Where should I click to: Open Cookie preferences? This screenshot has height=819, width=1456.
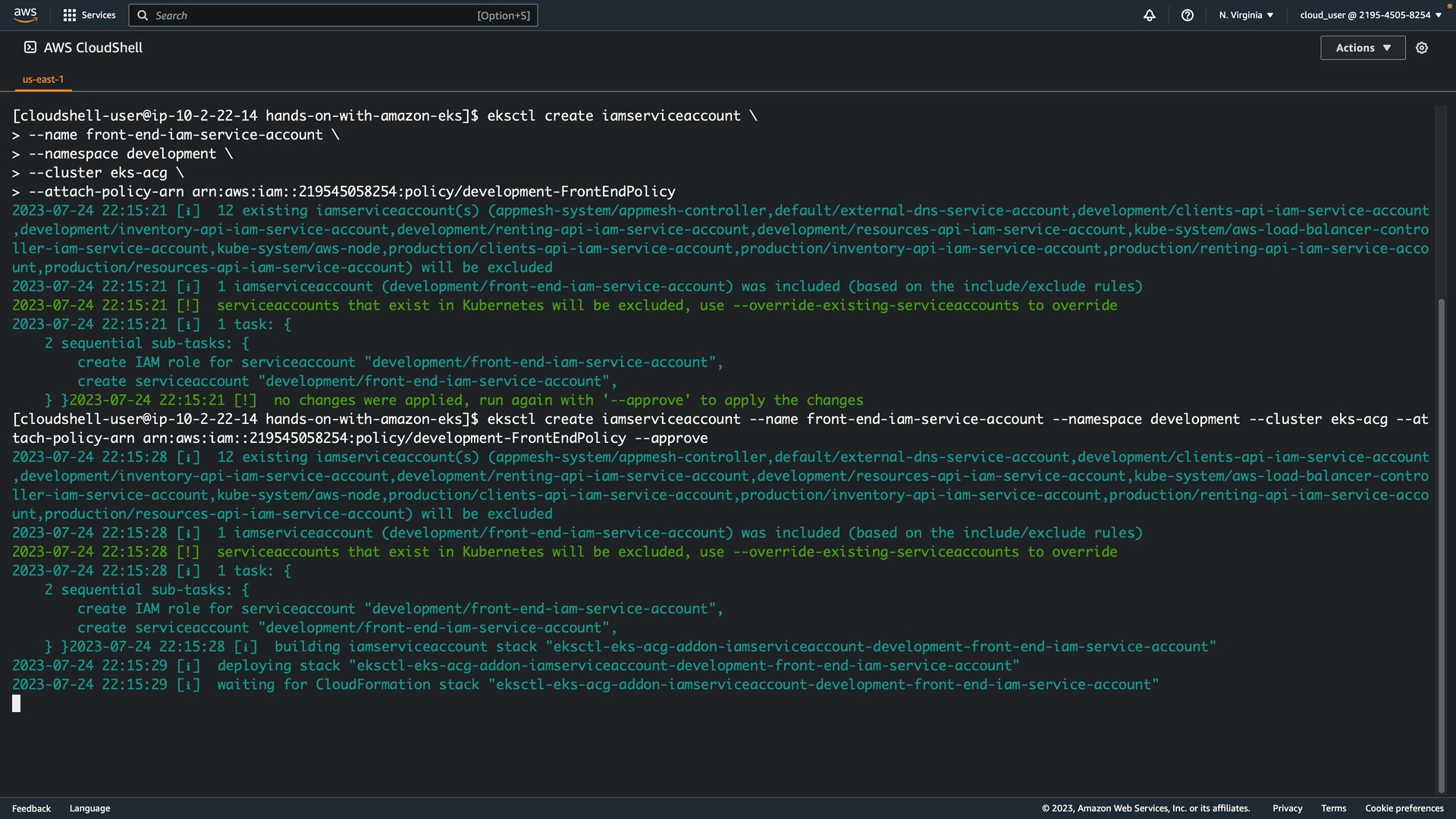point(1404,808)
